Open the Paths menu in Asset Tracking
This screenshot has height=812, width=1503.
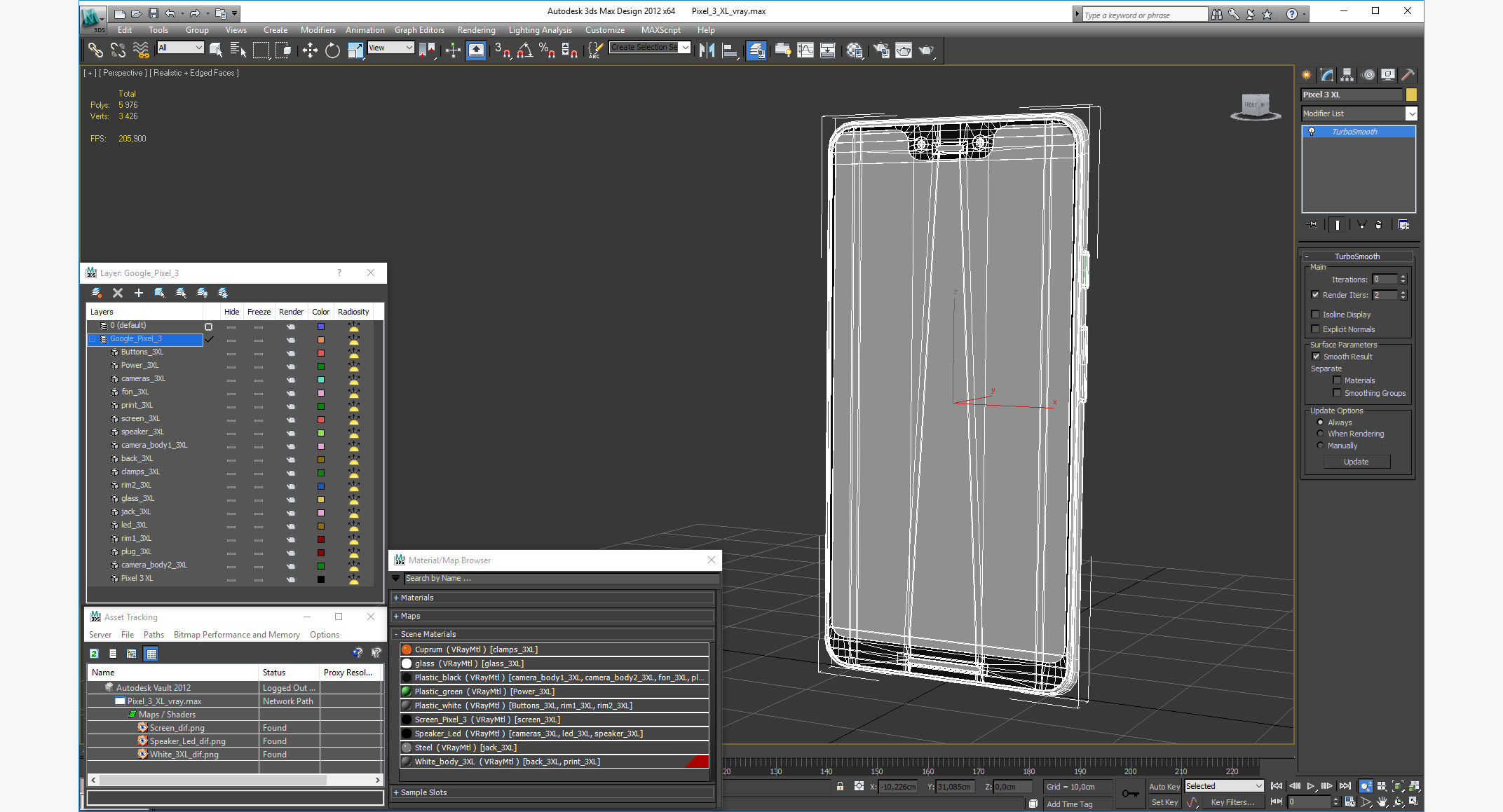[x=154, y=635]
